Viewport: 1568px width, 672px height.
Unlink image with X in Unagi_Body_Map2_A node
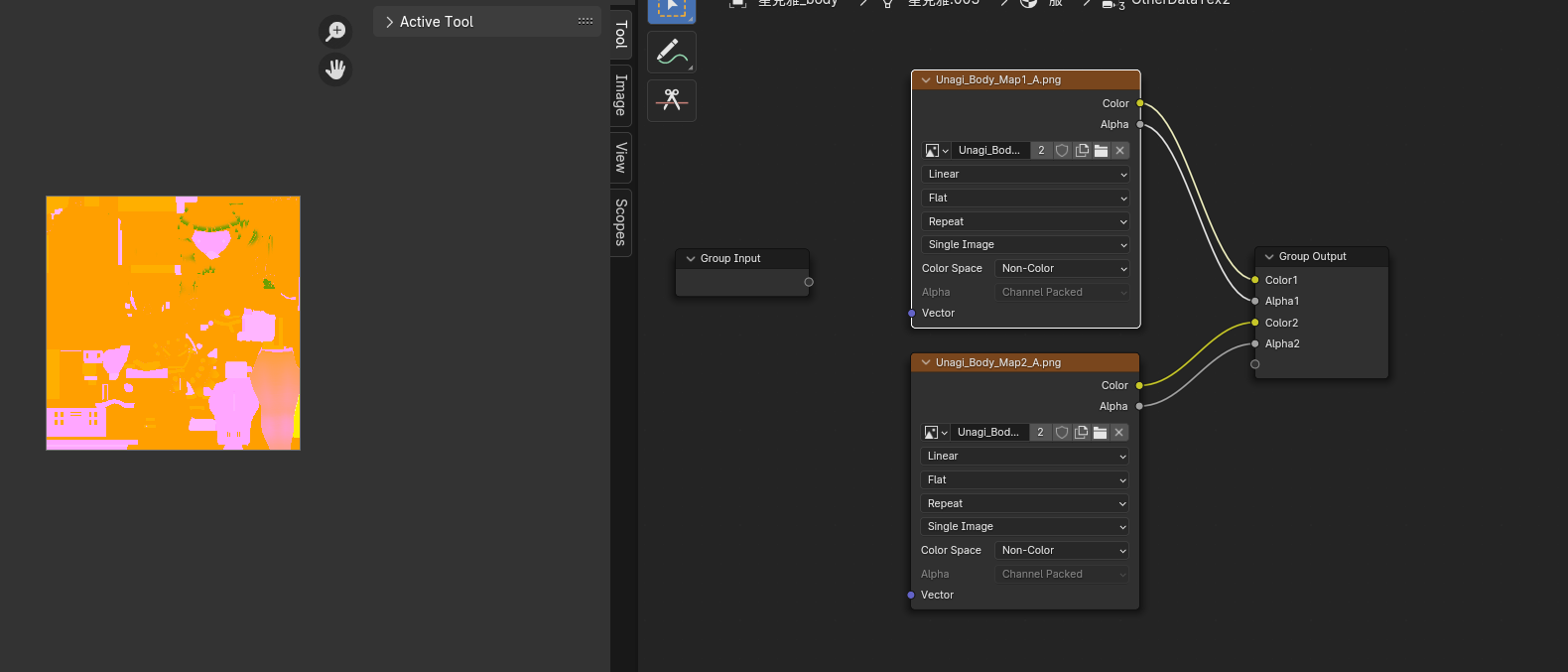(x=1118, y=433)
